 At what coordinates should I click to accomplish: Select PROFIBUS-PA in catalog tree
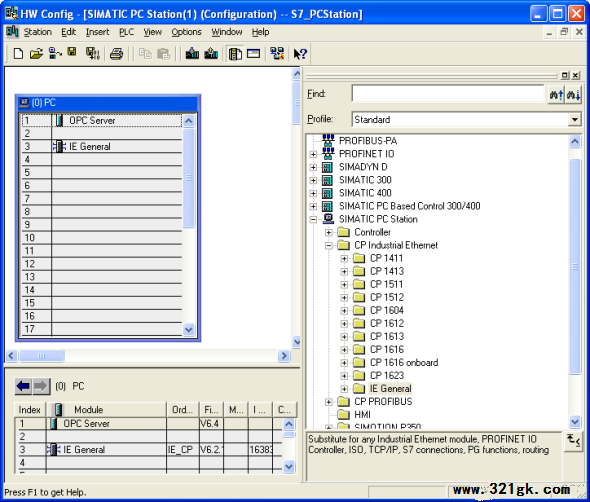pos(368,141)
